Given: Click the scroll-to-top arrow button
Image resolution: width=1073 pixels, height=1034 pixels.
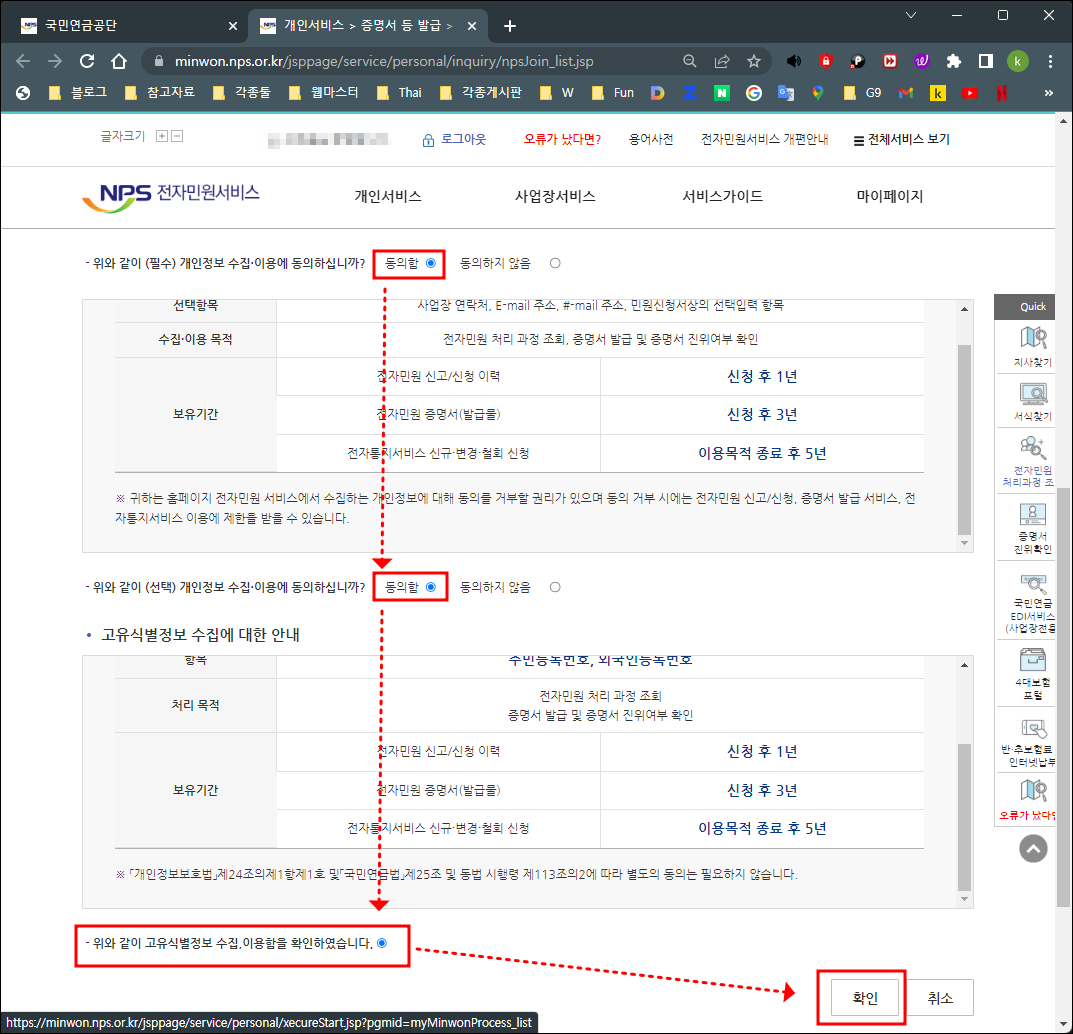Looking at the screenshot, I should click(1032, 849).
